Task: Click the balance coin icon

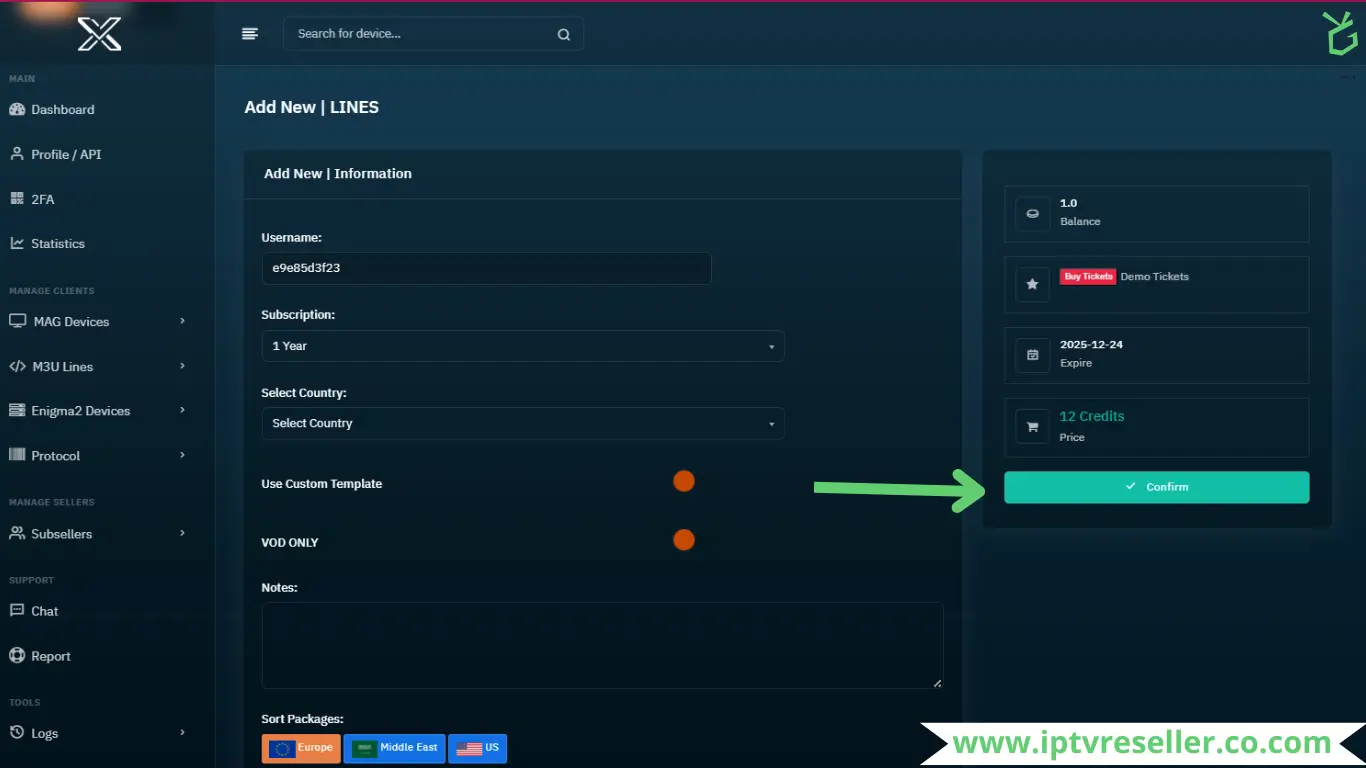Action: [1032, 213]
